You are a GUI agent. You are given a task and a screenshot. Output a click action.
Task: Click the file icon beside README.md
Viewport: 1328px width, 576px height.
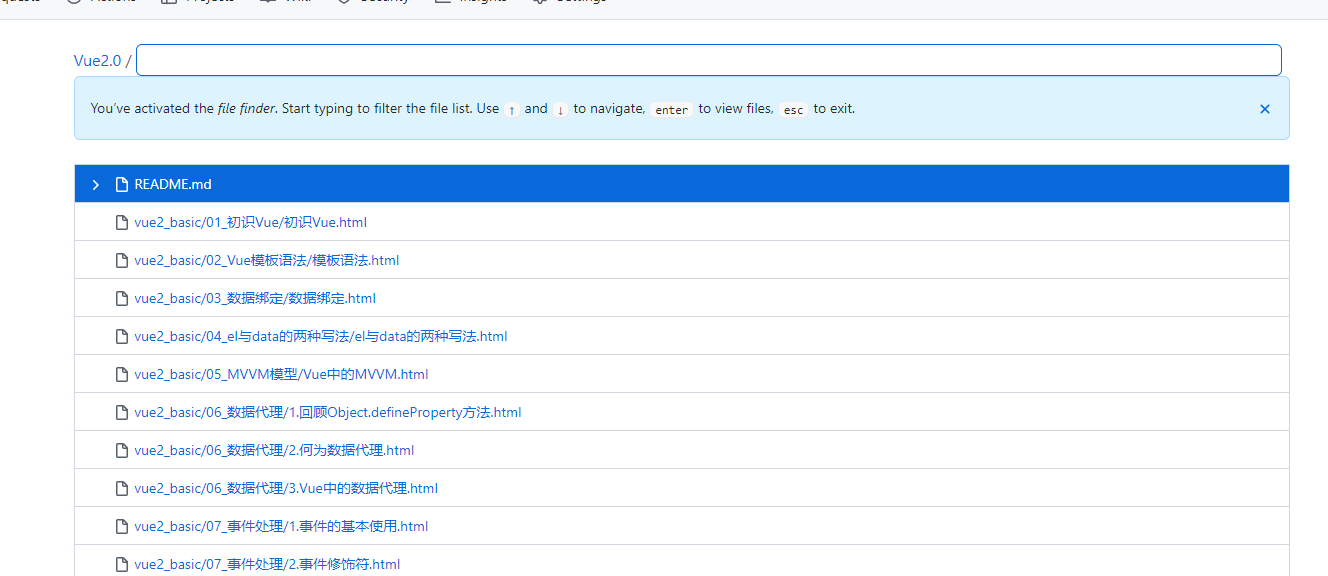tap(122, 185)
